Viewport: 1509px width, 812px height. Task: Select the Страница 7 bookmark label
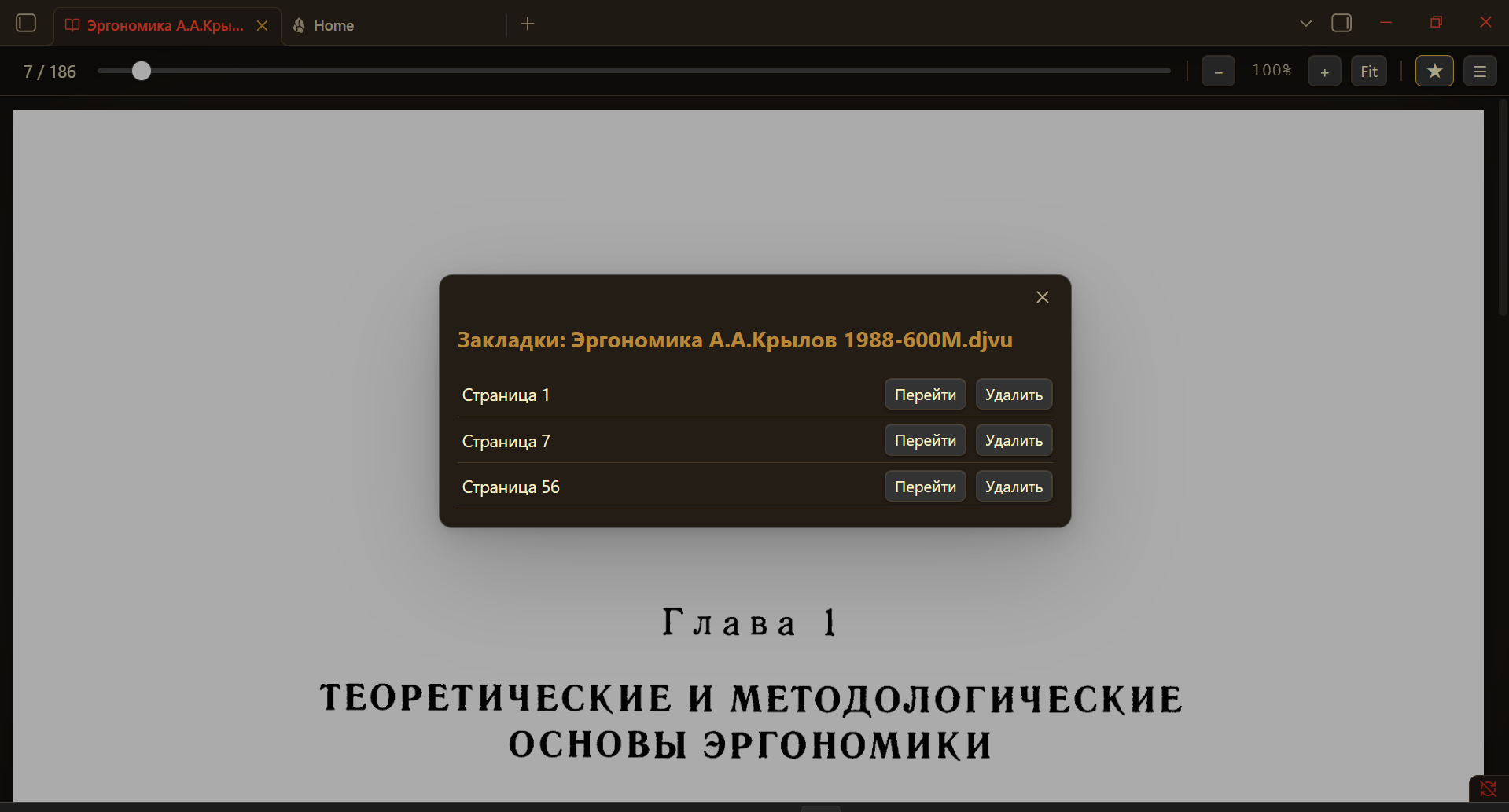506,442
